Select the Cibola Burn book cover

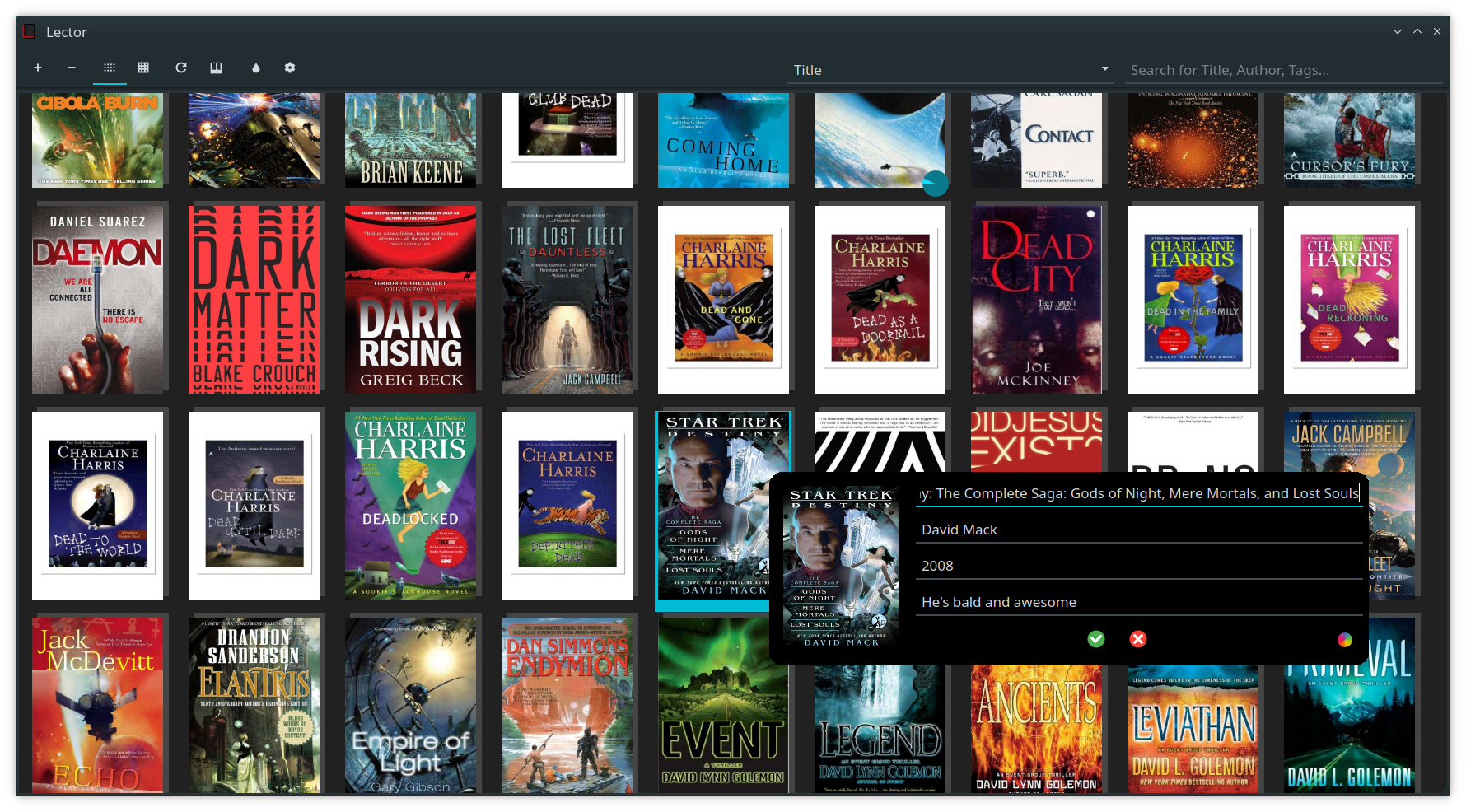97,140
